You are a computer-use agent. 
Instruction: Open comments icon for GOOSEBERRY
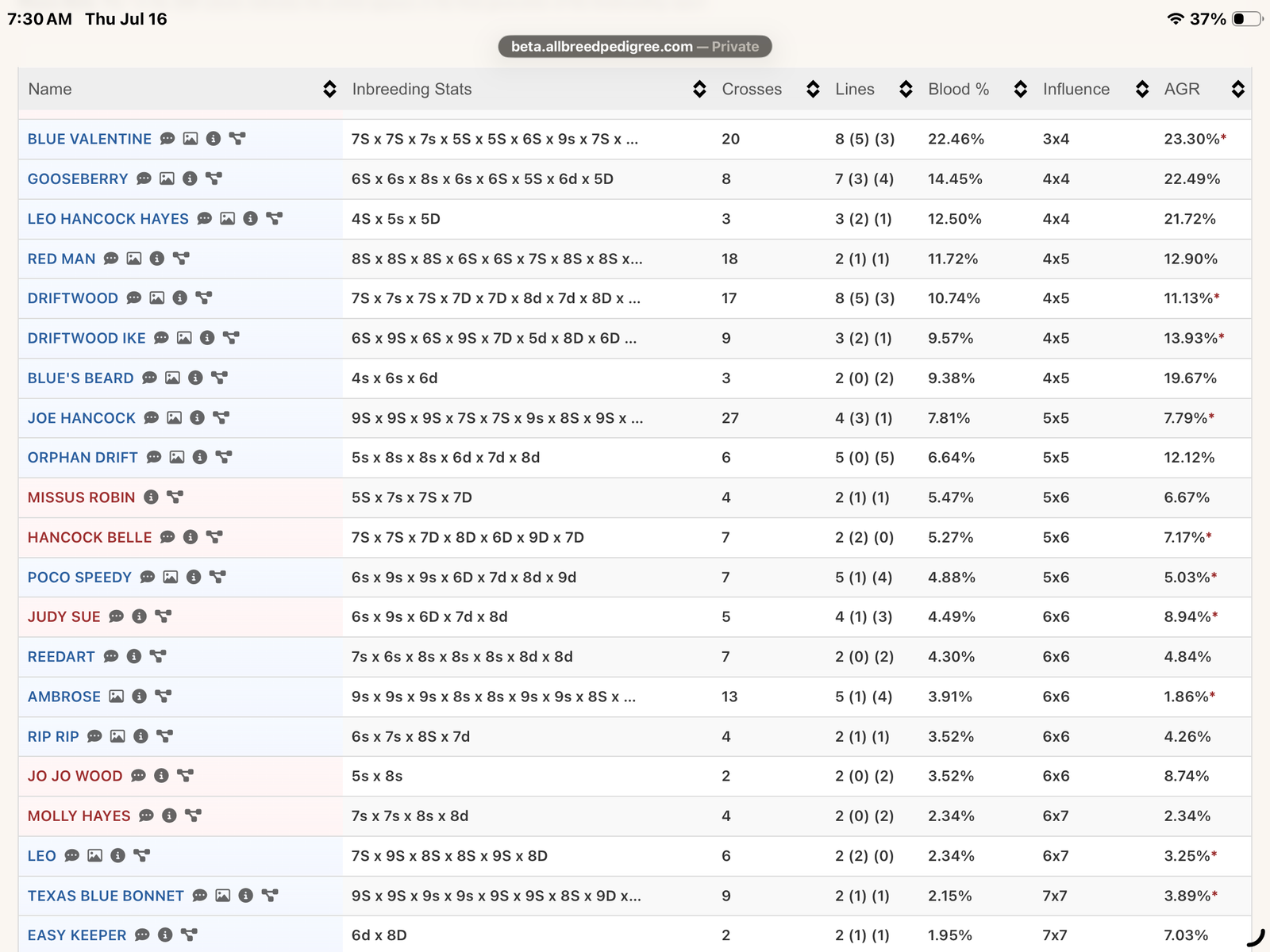[x=144, y=178]
